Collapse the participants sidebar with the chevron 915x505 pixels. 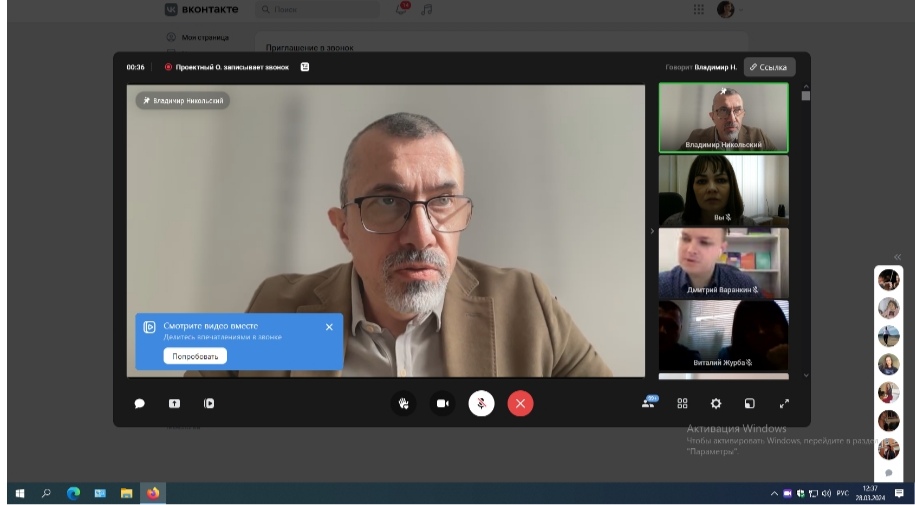pyautogui.click(x=652, y=231)
